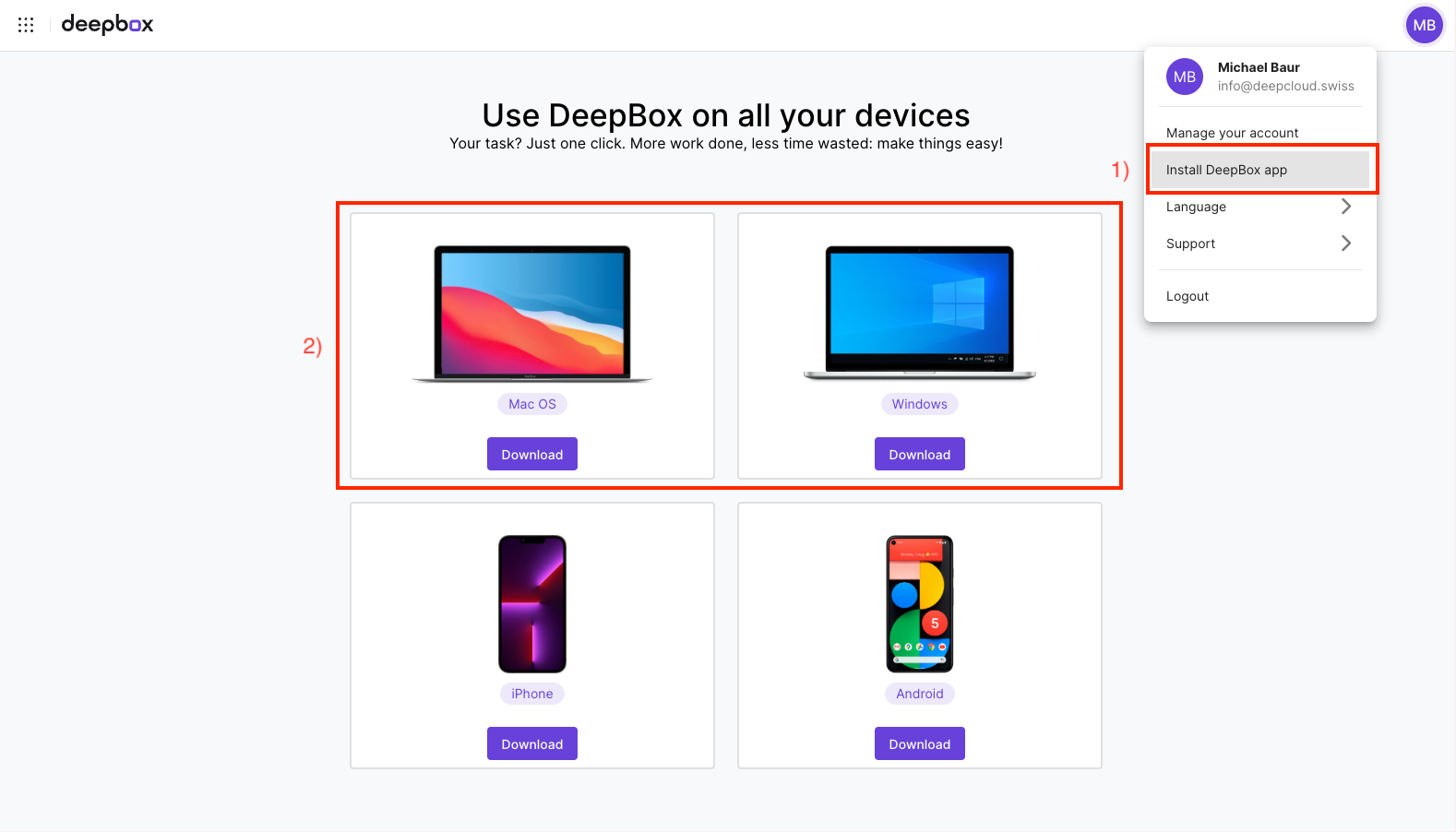Click the iPhone device image

[x=532, y=604]
